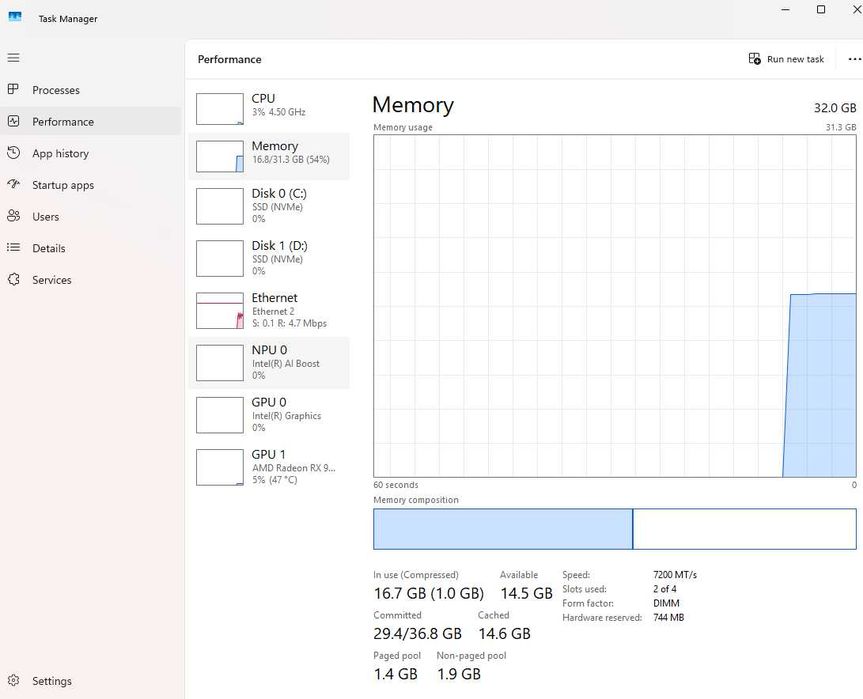
Task: Open the Users page icon
Action: point(13,216)
